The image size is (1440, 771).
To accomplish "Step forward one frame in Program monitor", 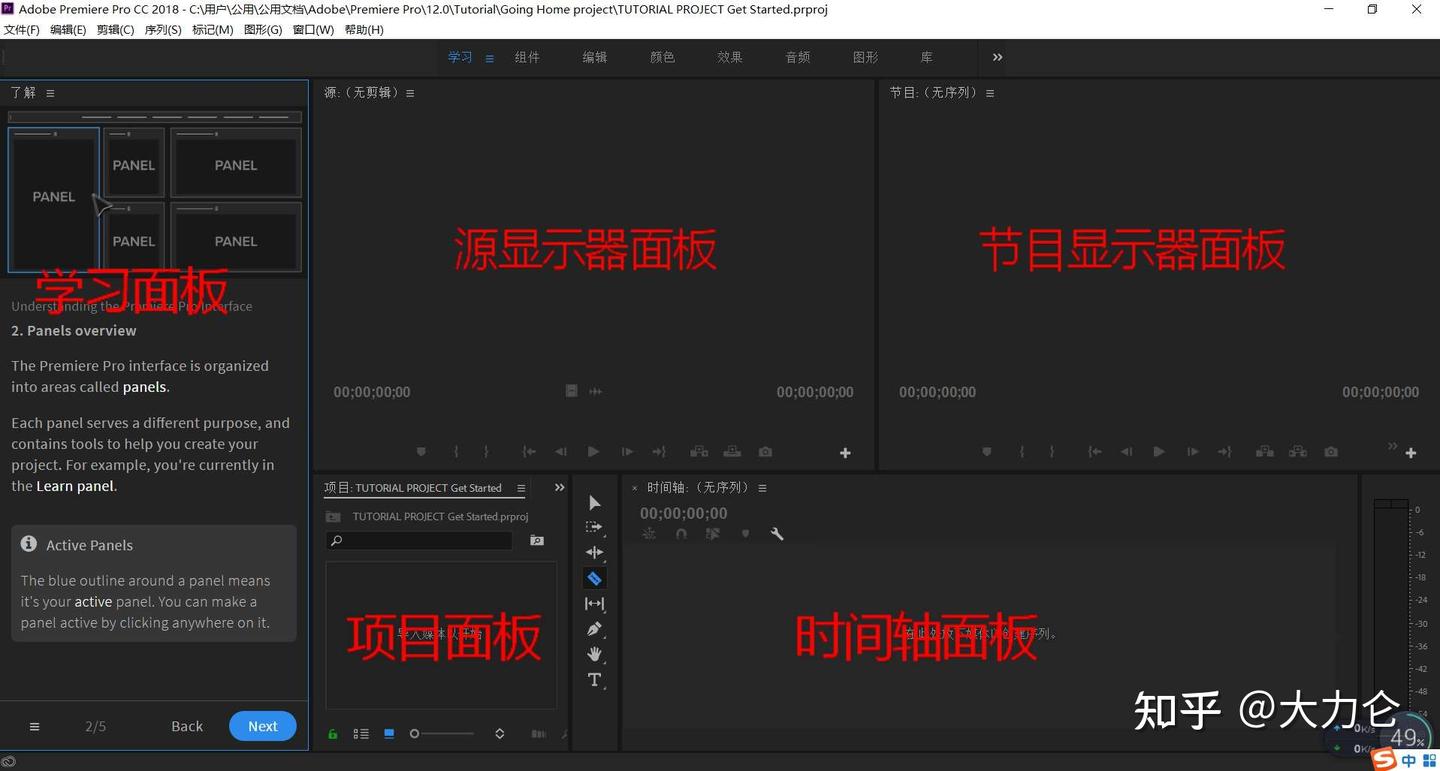I will coord(1193,452).
